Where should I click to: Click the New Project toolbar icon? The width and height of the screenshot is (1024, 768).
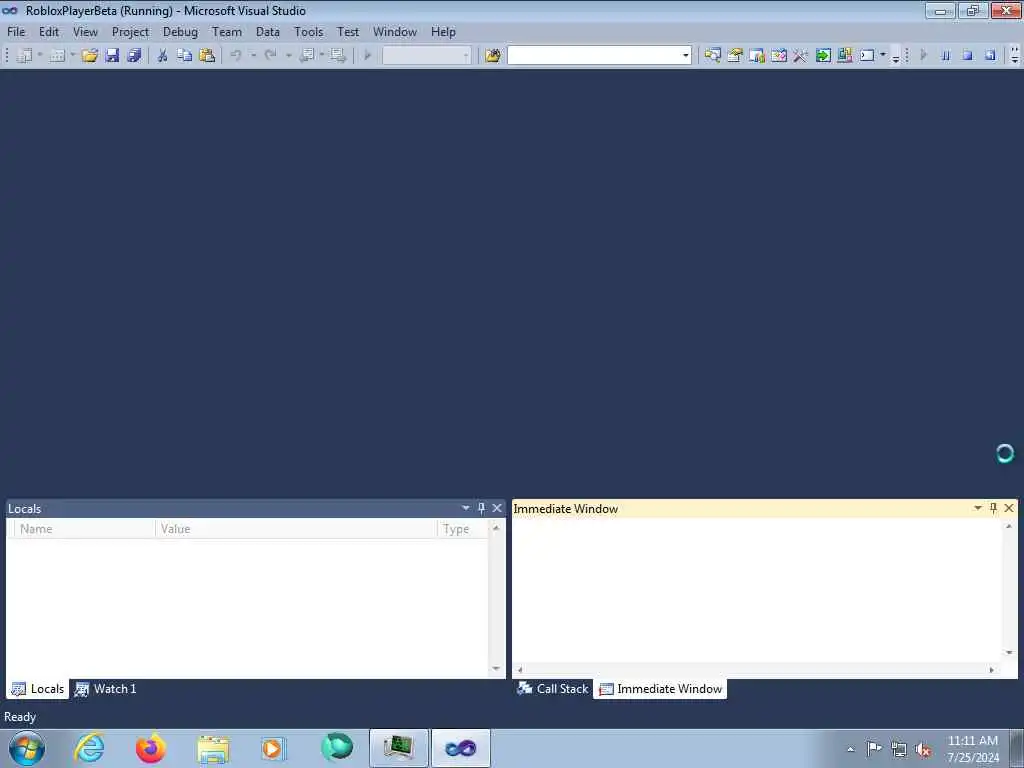click(25, 56)
